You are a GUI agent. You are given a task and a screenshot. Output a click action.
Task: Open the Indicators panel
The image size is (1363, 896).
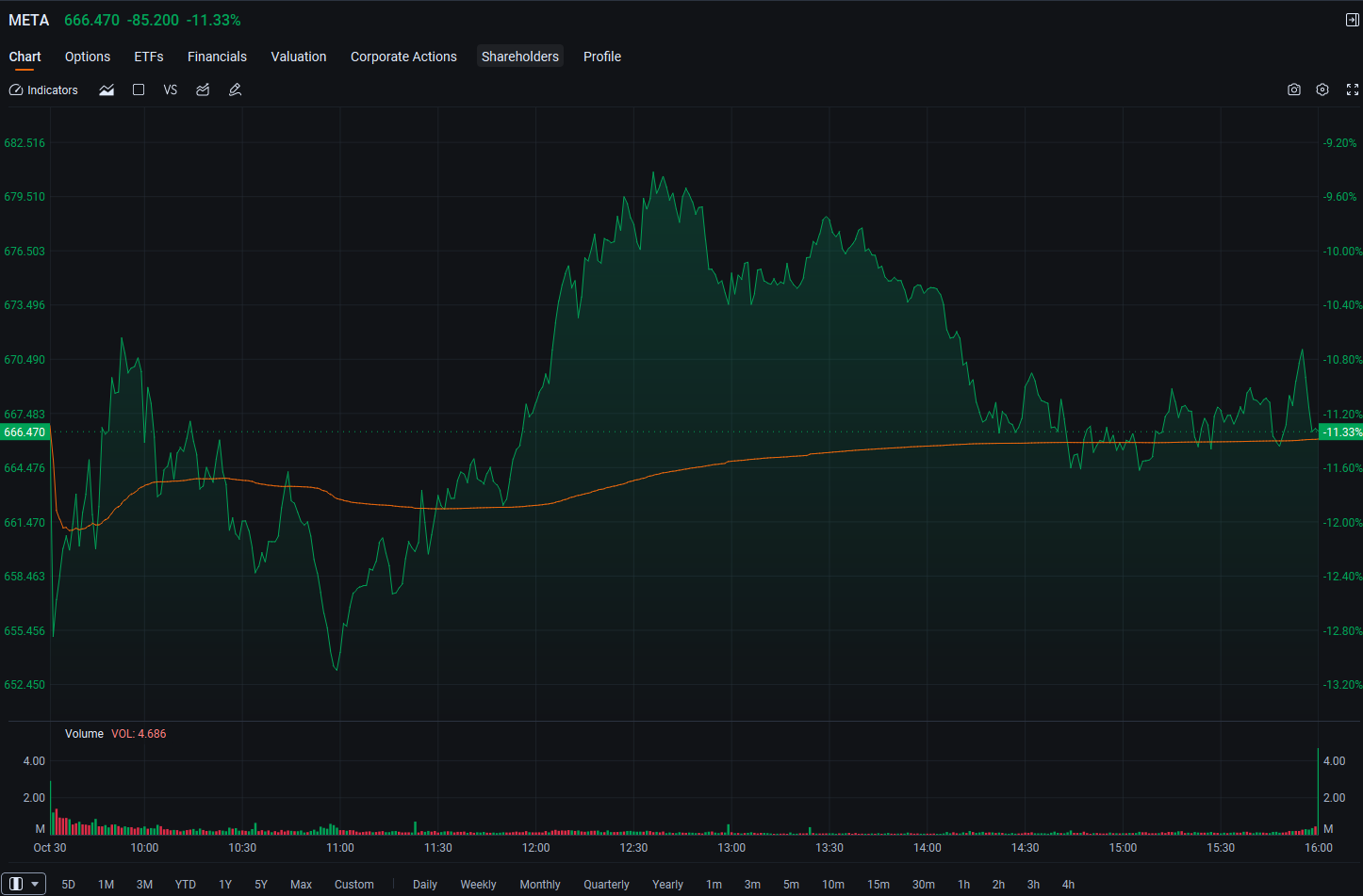click(43, 90)
